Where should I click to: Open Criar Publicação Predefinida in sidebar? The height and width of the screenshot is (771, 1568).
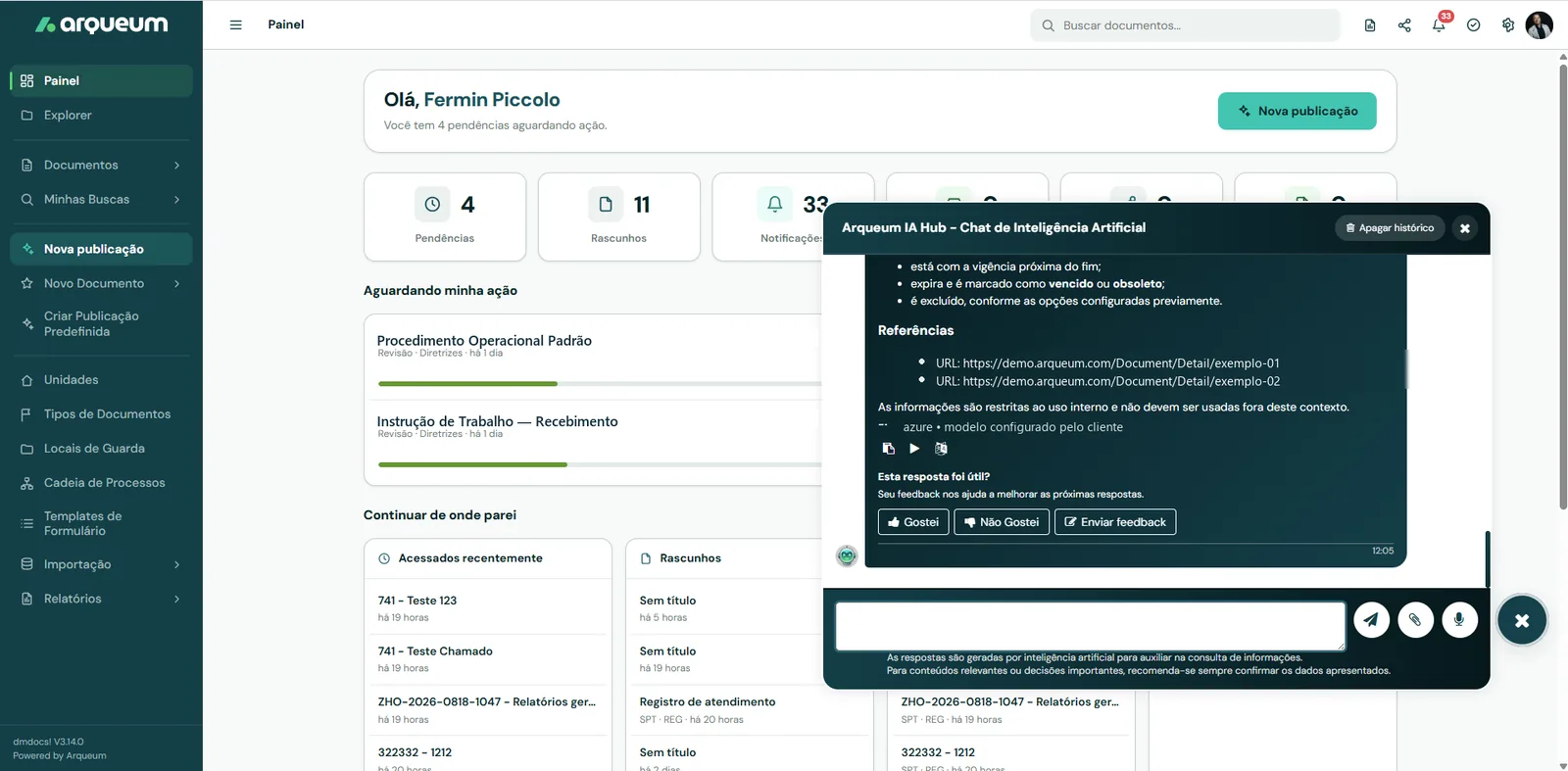point(101,323)
